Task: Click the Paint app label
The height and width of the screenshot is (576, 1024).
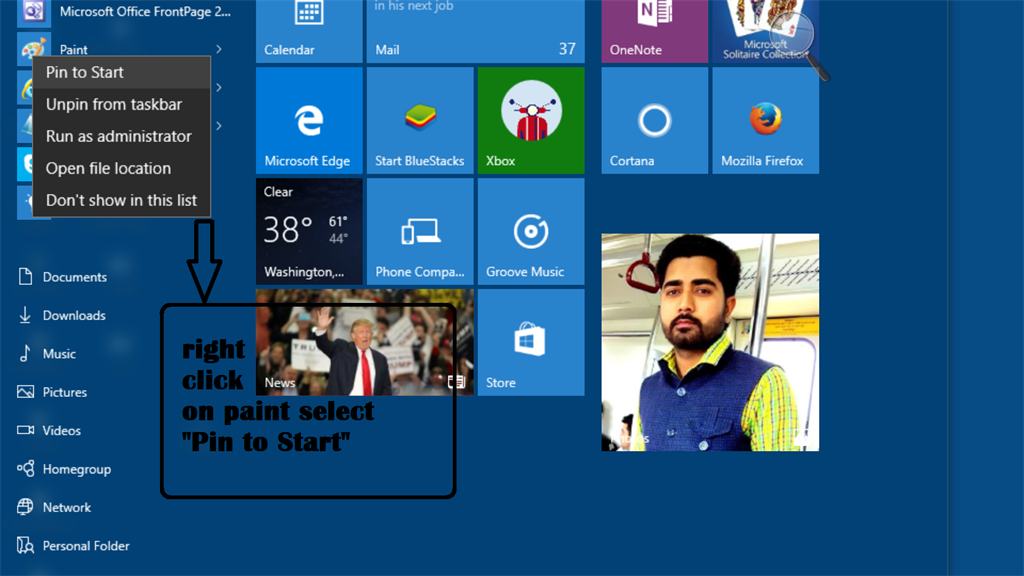Action: 73,50
